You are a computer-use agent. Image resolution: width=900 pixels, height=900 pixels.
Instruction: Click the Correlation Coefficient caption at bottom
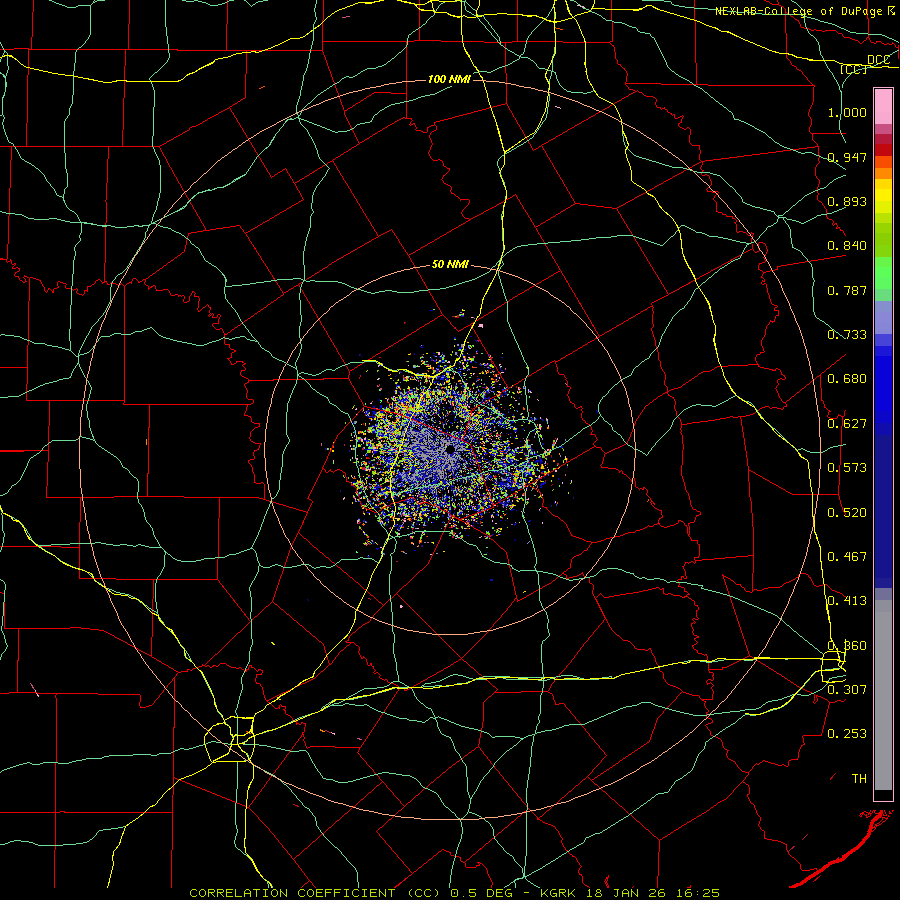click(315, 893)
